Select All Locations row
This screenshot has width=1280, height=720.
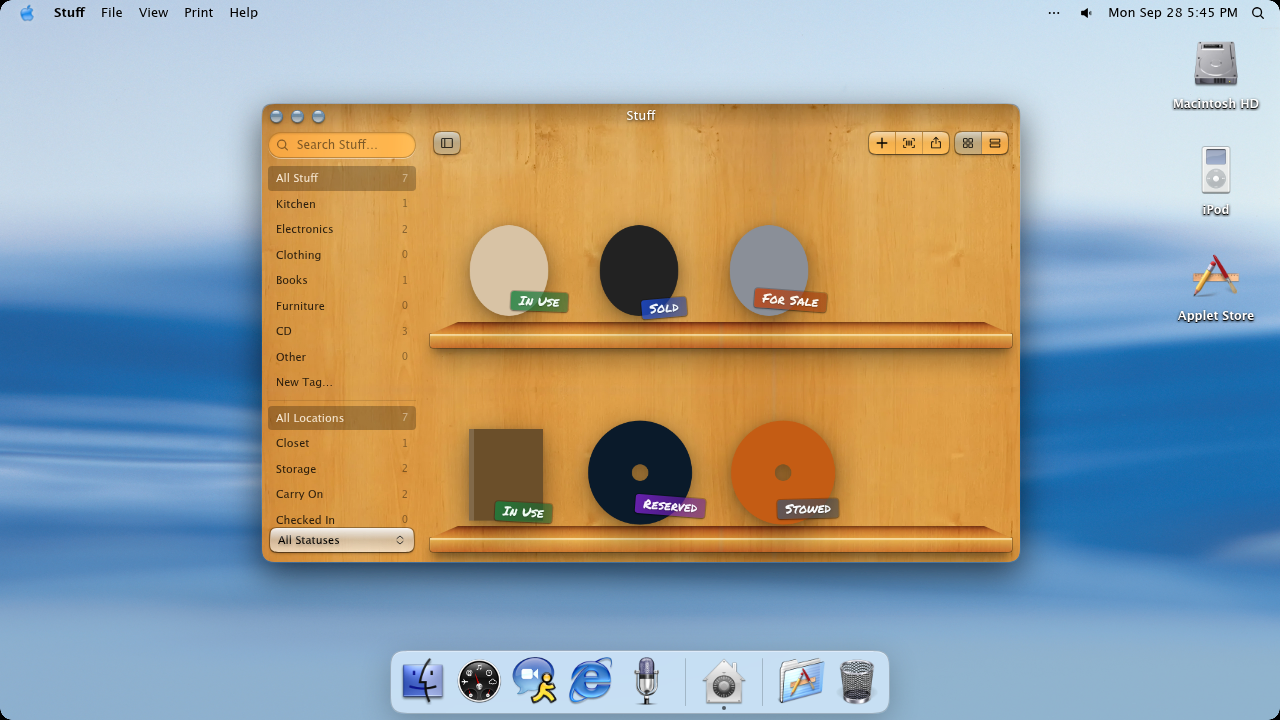coord(342,418)
